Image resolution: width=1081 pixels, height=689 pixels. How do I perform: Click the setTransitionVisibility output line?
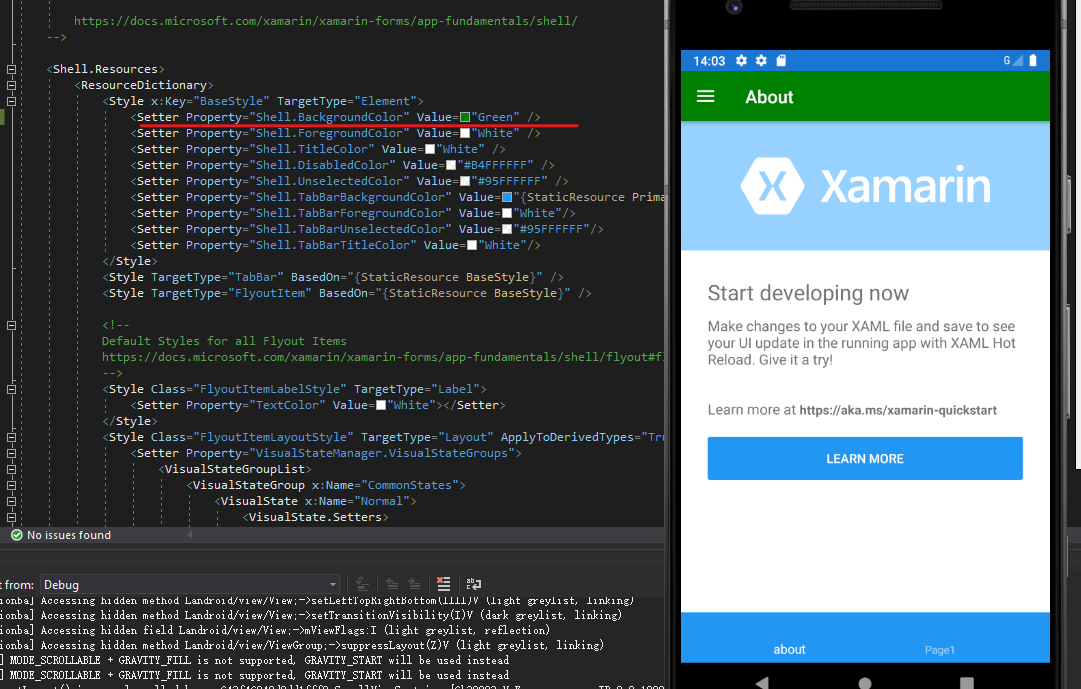point(311,615)
